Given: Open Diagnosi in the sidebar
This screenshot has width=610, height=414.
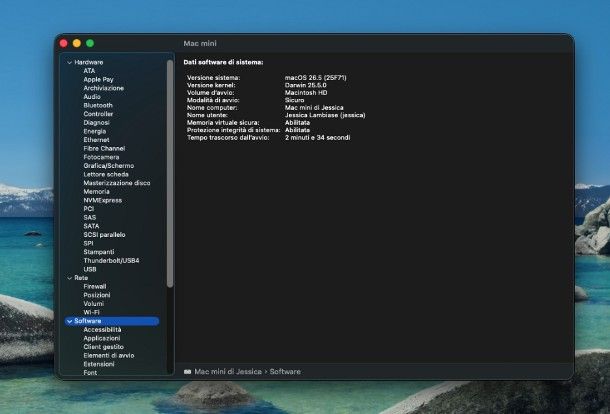Looking at the screenshot, I should (96, 123).
